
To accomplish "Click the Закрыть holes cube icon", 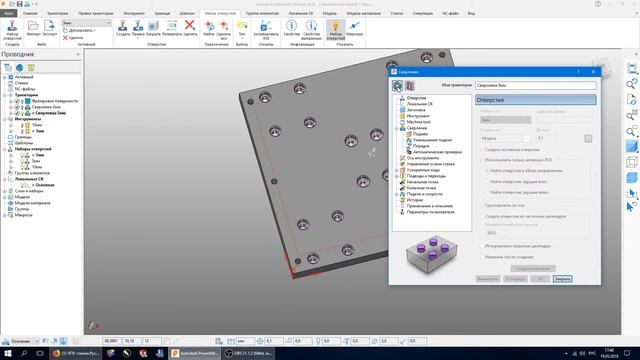I will coord(153,26).
